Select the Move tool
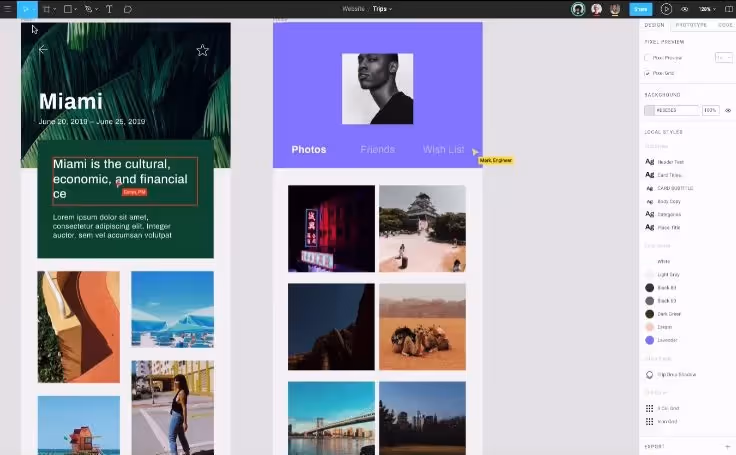Viewport: 736px width, 455px height. tap(27, 9)
